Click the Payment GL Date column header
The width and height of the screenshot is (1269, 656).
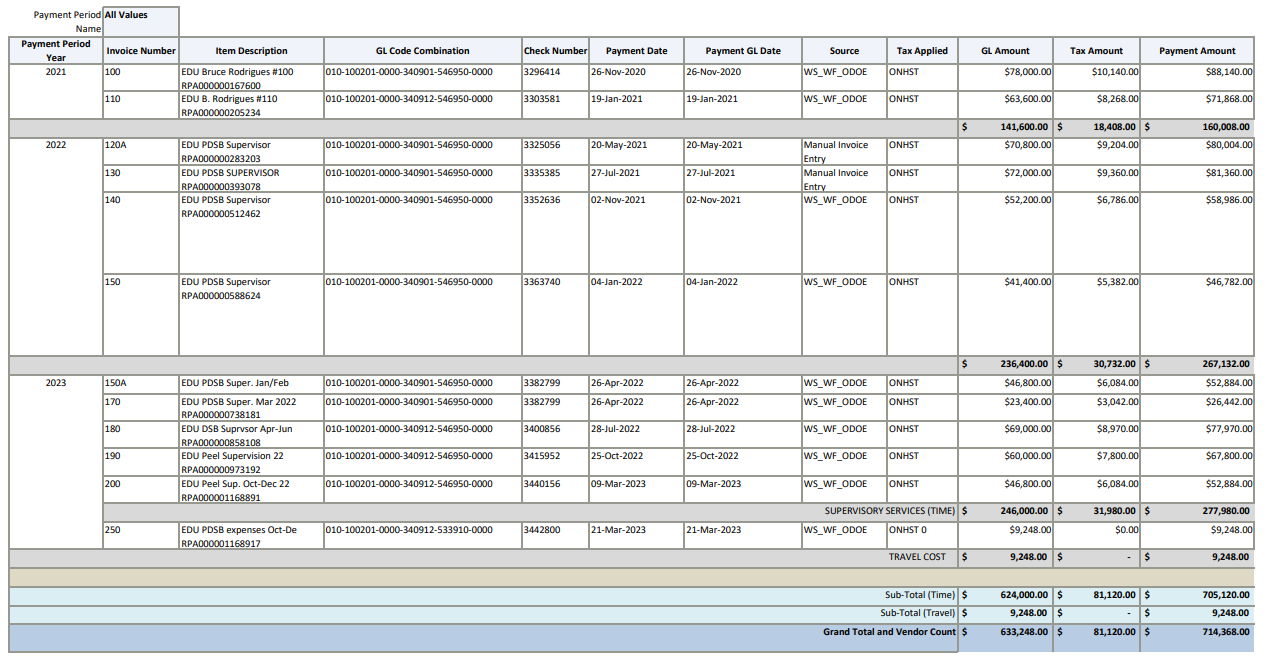point(742,51)
